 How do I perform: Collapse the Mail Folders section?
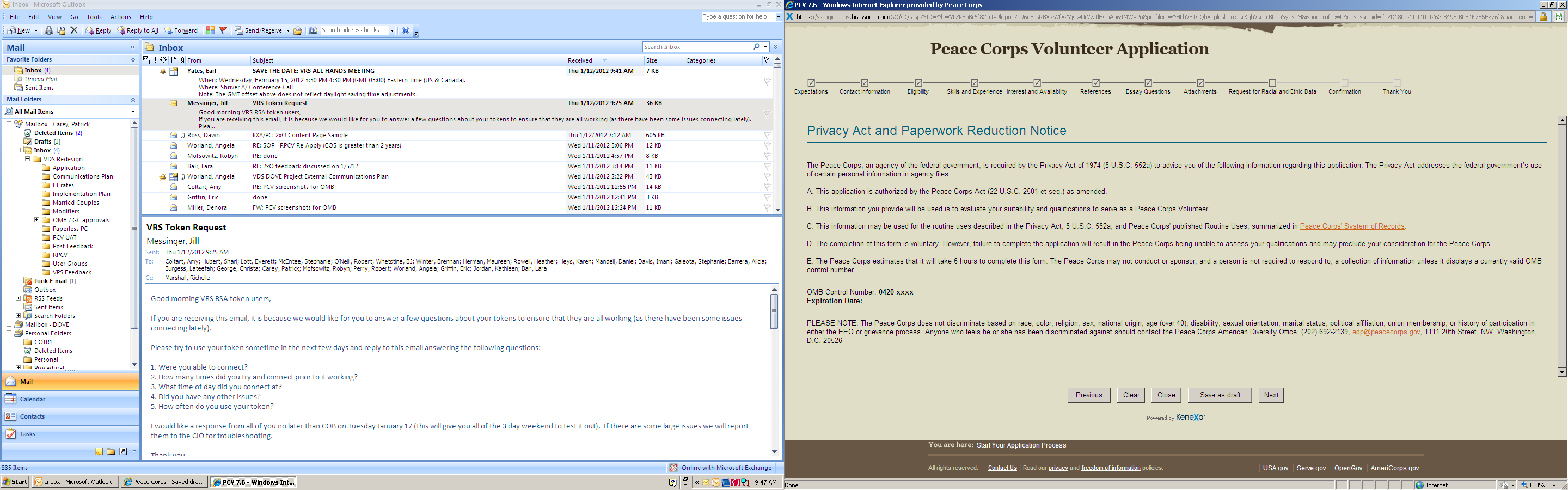[133, 99]
